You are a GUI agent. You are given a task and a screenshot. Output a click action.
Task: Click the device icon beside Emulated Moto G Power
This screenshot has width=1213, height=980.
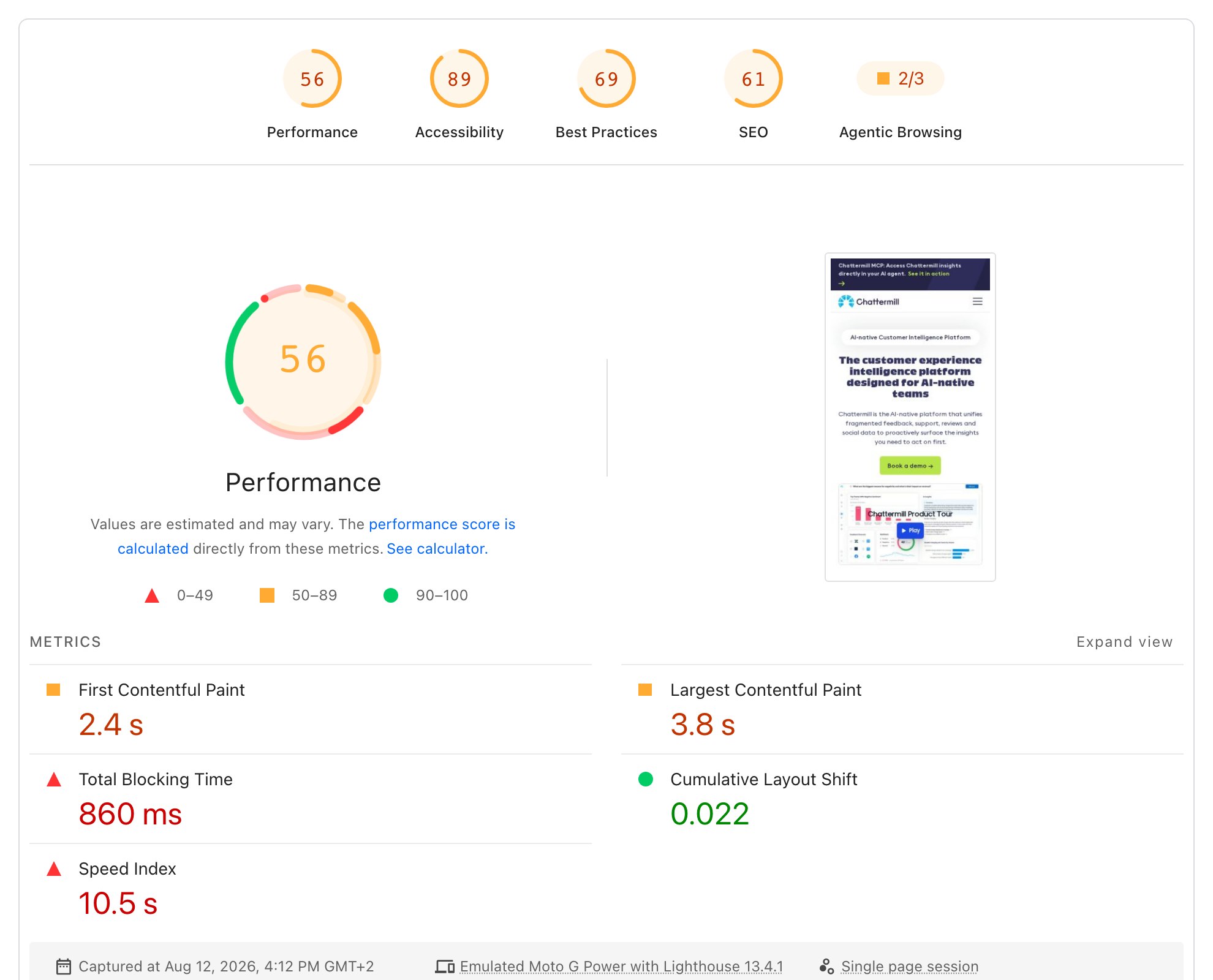445,967
